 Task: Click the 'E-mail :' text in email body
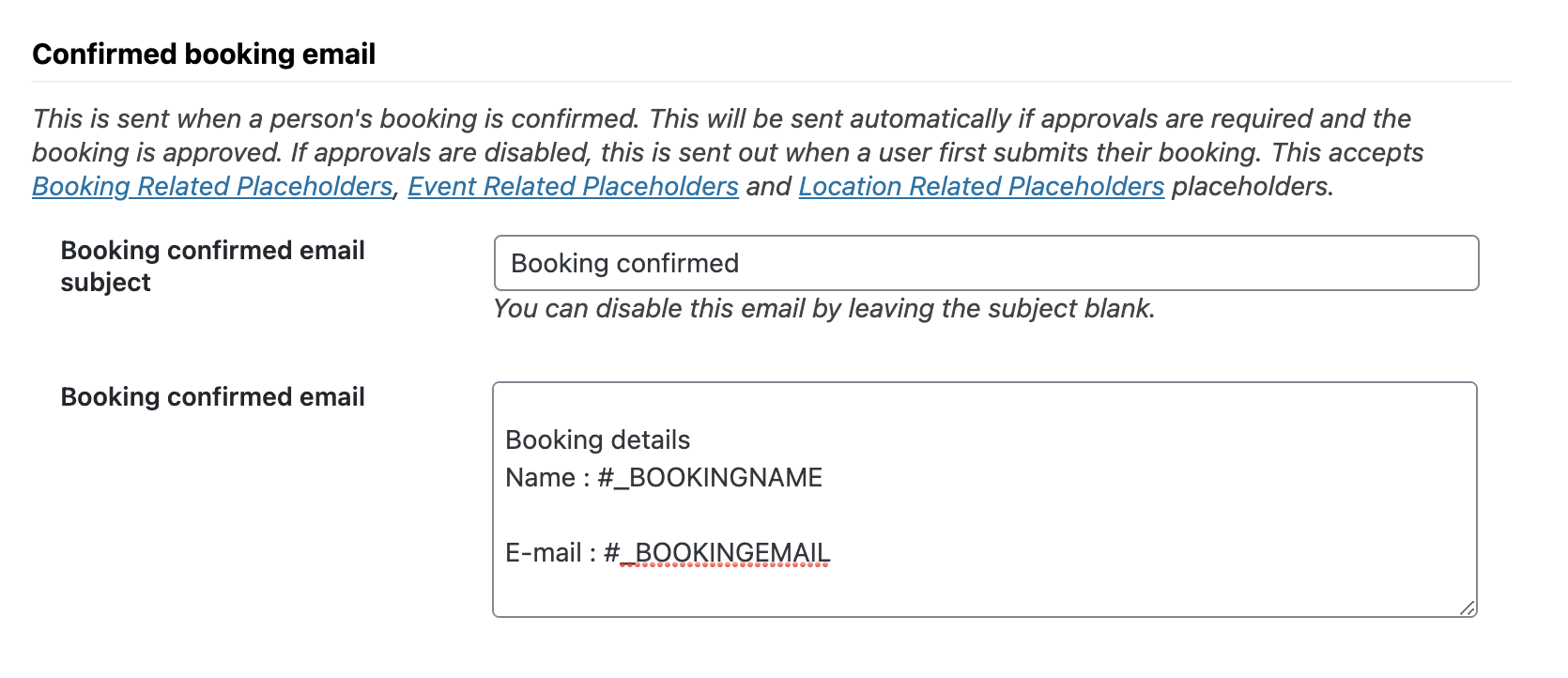point(545,553)
